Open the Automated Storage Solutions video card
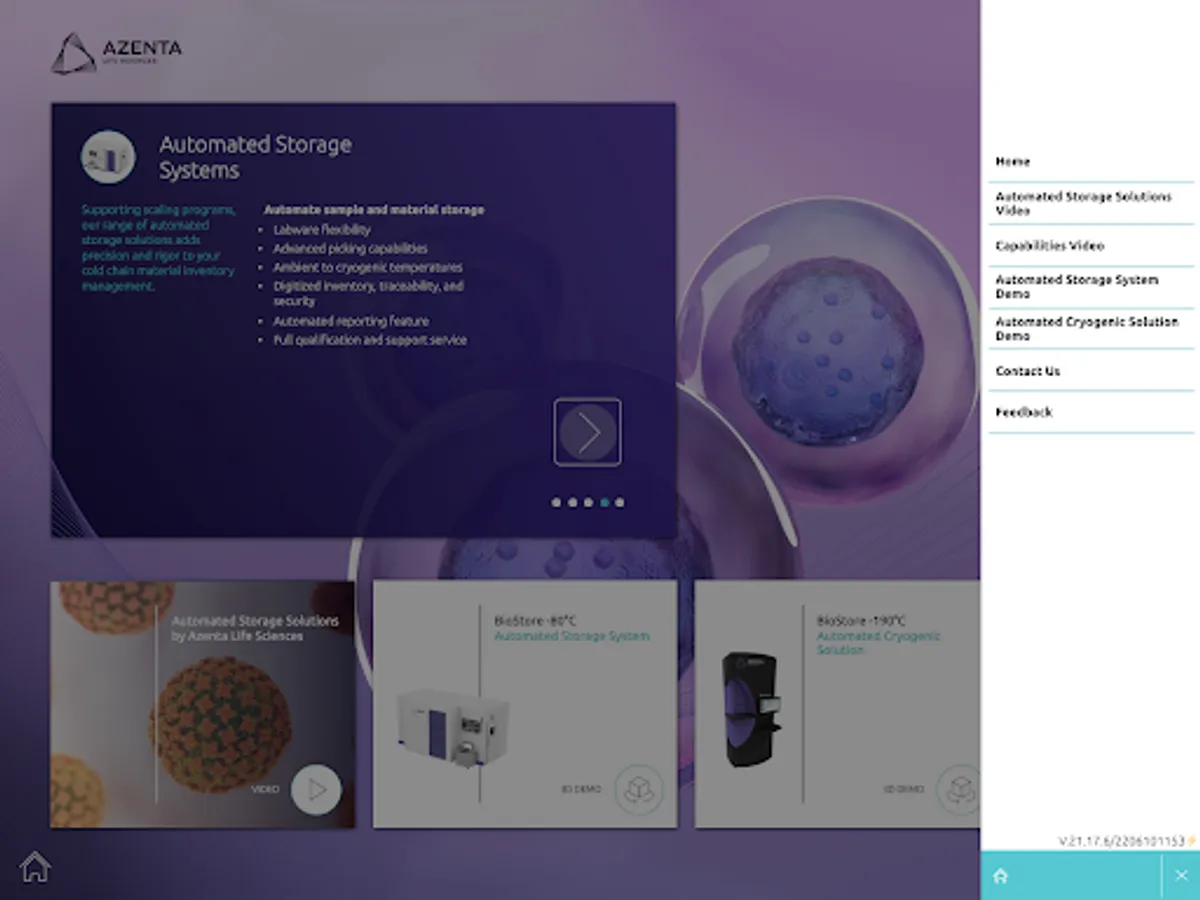Image resolution: width=1200 pixels, height=900 pixels. click(x=203, y=705)
